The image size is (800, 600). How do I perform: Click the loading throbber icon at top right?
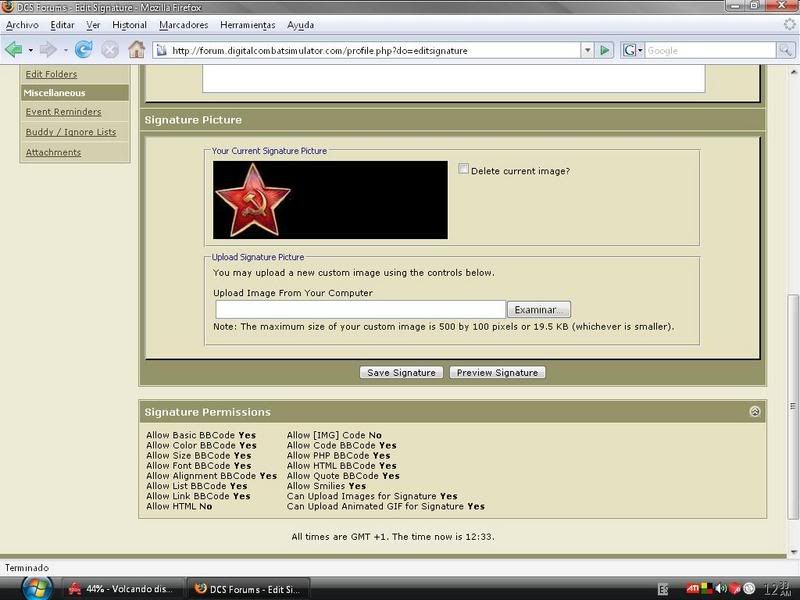click(x=789, y=24)
